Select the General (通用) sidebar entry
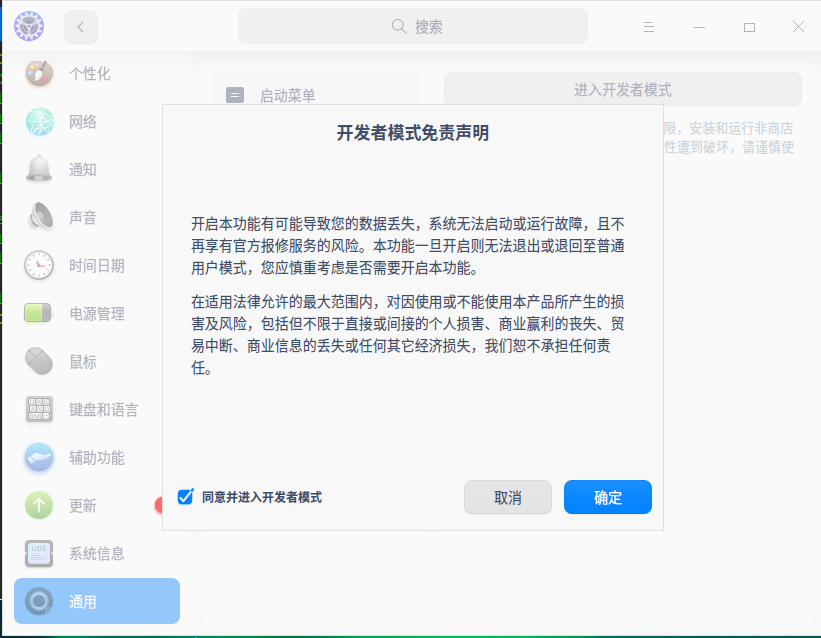This screenshot has width=821, height=638. pos(95,601)
